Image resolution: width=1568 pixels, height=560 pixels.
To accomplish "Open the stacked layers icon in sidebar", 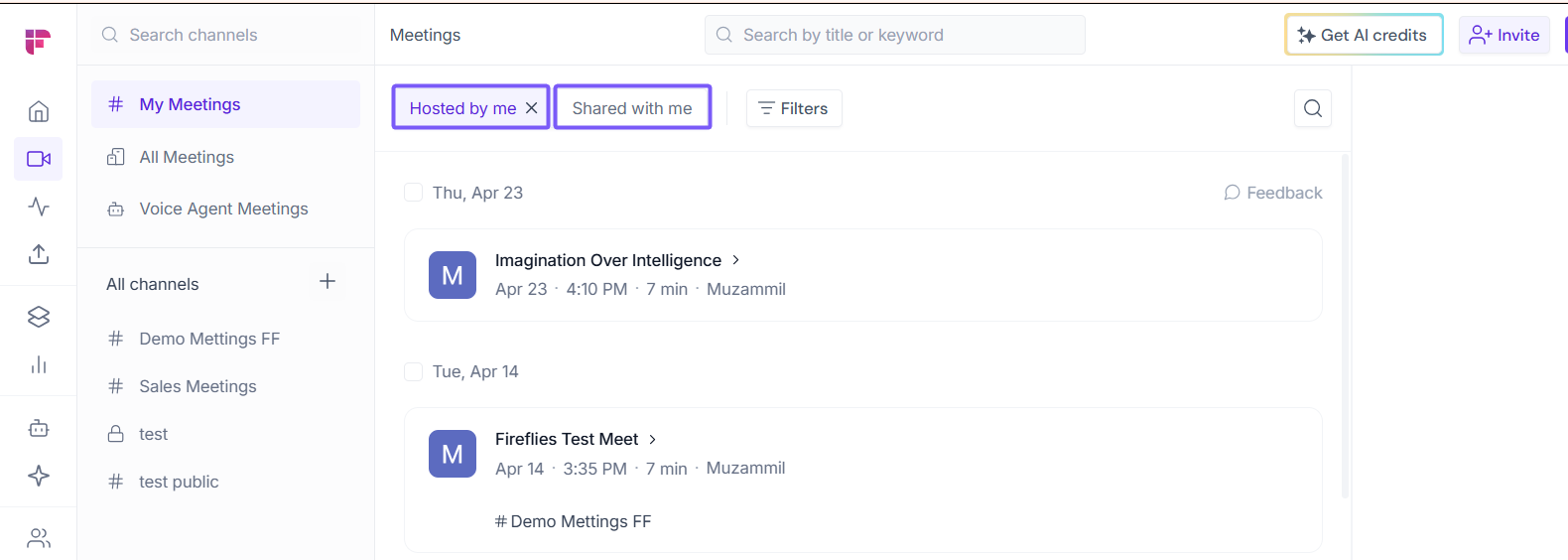I will [x=39, y=317].
